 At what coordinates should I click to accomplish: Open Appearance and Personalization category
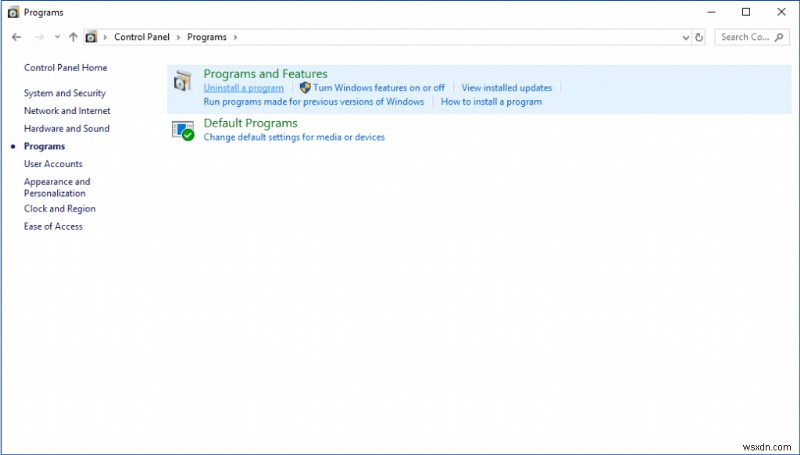[x=57, y=187]
